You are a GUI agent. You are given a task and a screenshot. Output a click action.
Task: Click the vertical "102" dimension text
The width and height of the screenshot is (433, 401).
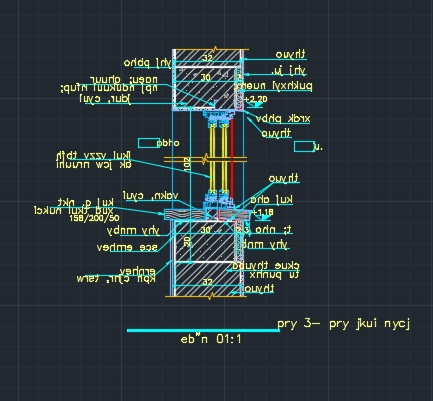pos(187,165)
